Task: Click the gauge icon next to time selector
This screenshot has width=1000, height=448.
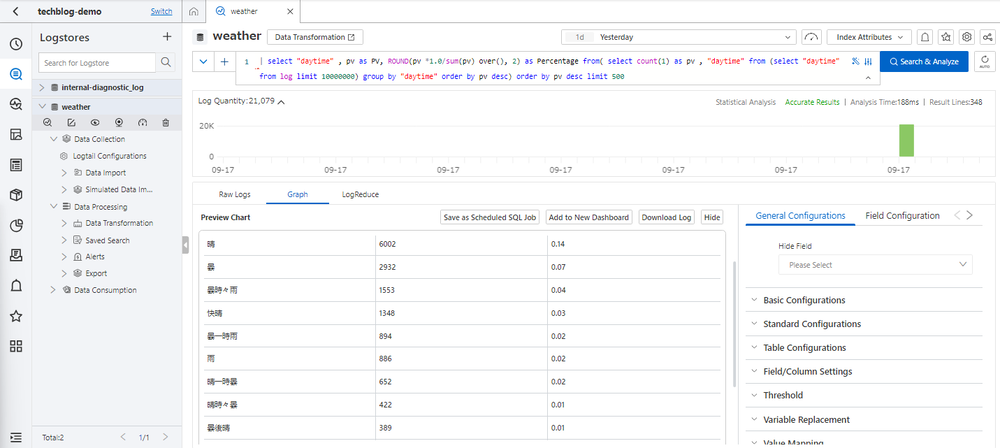Action: [811, 37]
